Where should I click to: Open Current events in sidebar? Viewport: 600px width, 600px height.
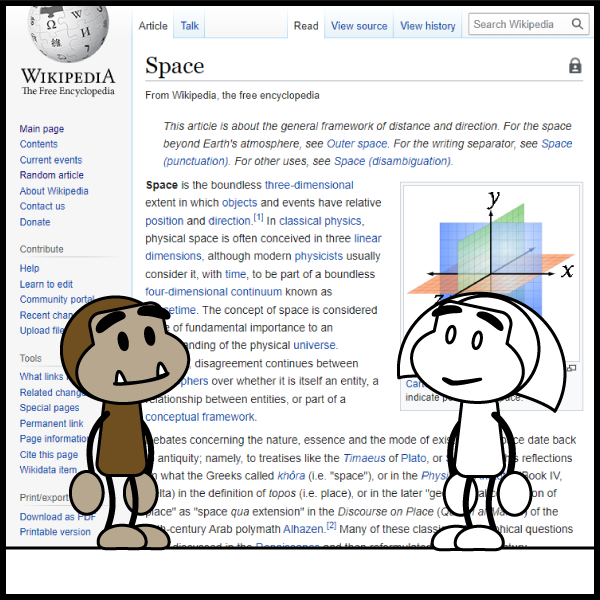tap(51, 160)
